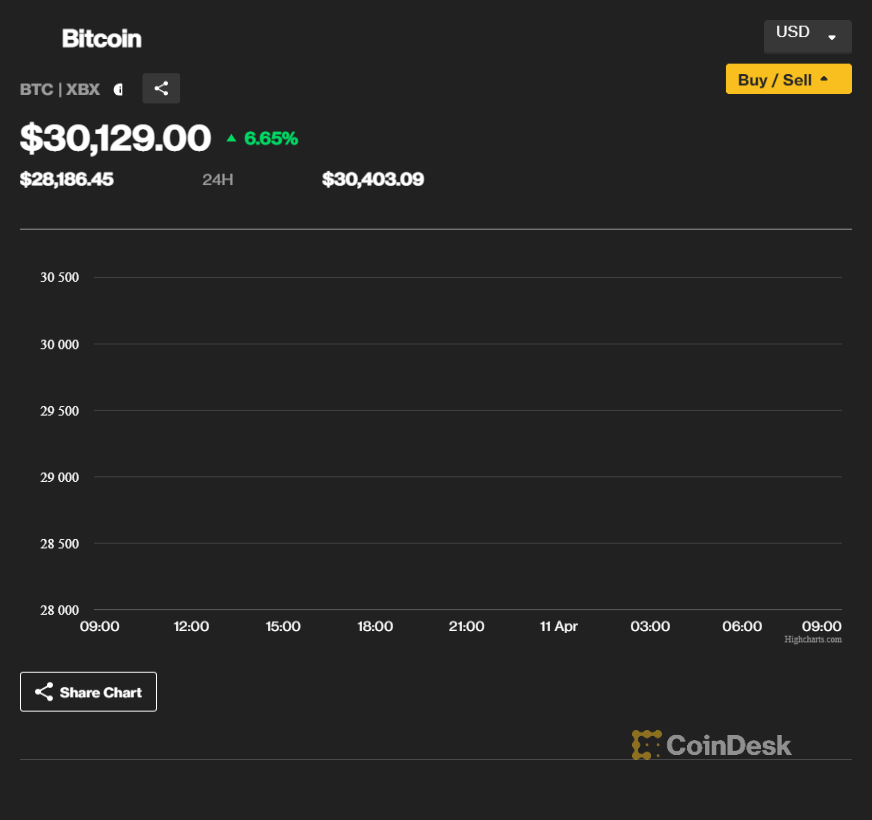Click the green up-triangle price change icon

click(x=231, y=138)
